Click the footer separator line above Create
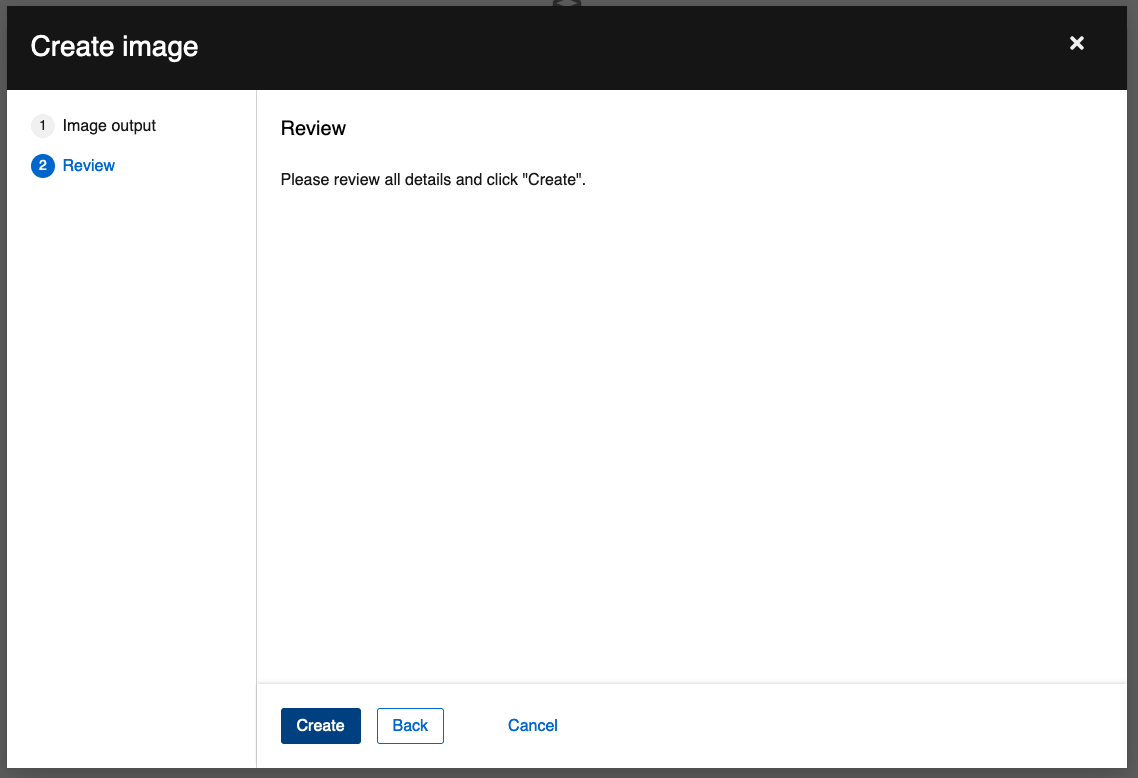The image size is (1138, 778). pos(690,683)
